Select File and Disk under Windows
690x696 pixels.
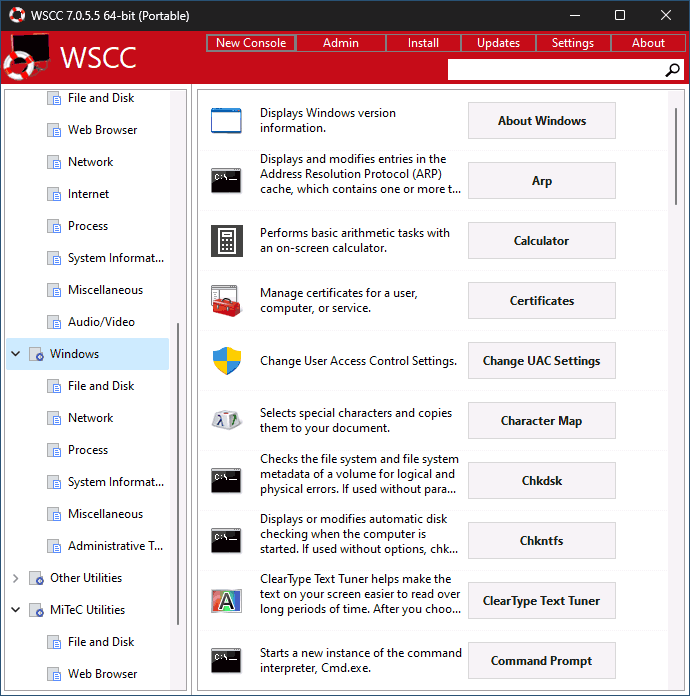coord(101,386)
